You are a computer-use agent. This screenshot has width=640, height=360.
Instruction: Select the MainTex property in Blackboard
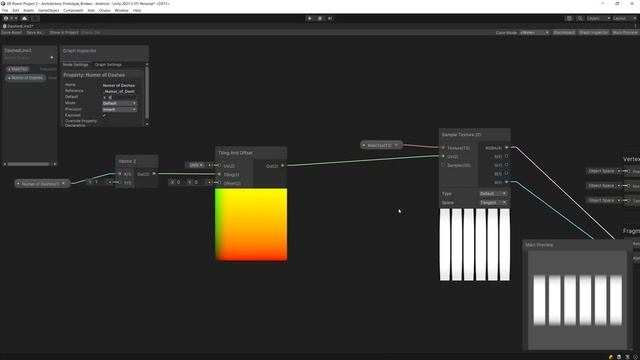(x=17, y=69)
